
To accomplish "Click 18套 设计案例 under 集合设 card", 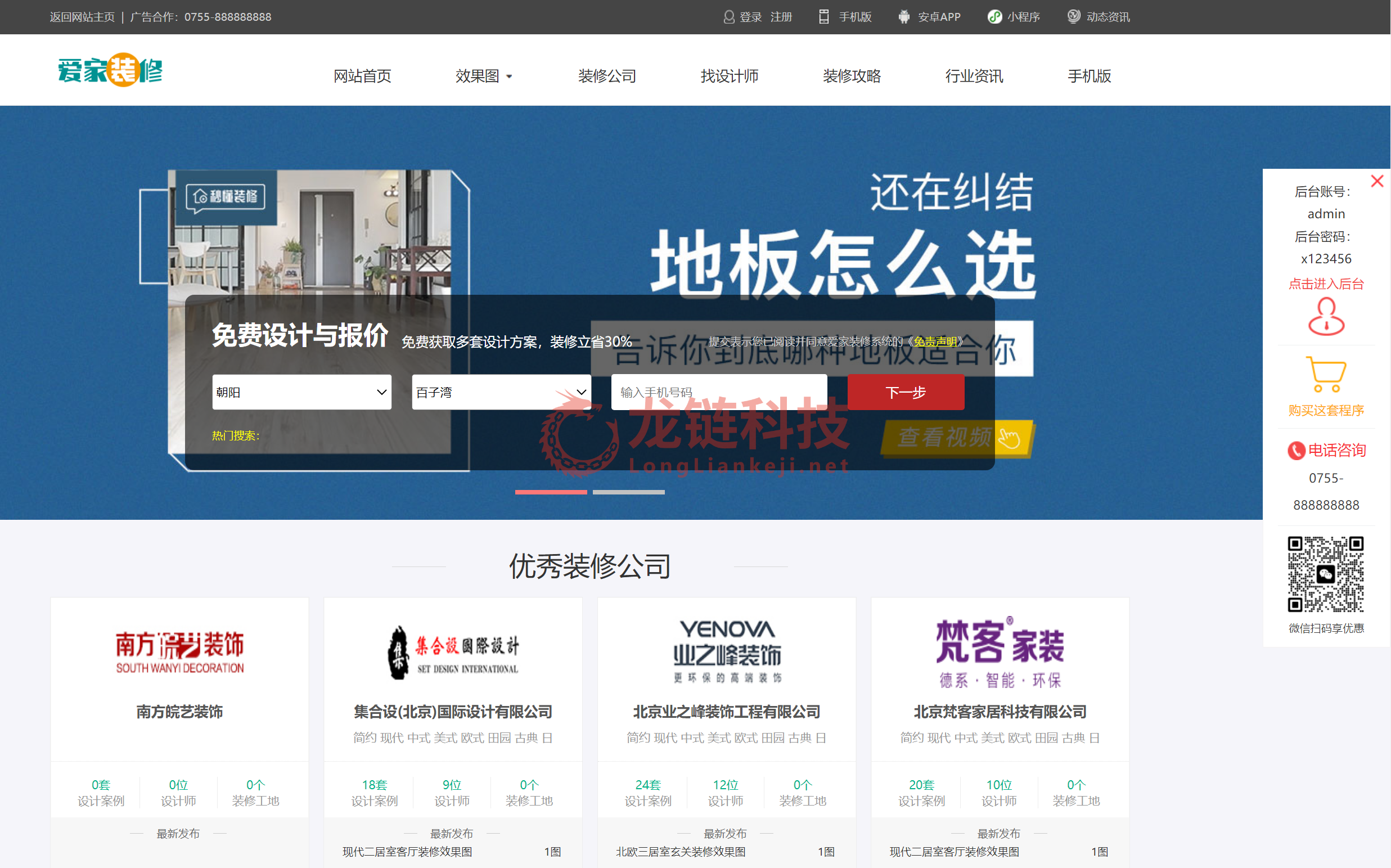I will [374, 793].
